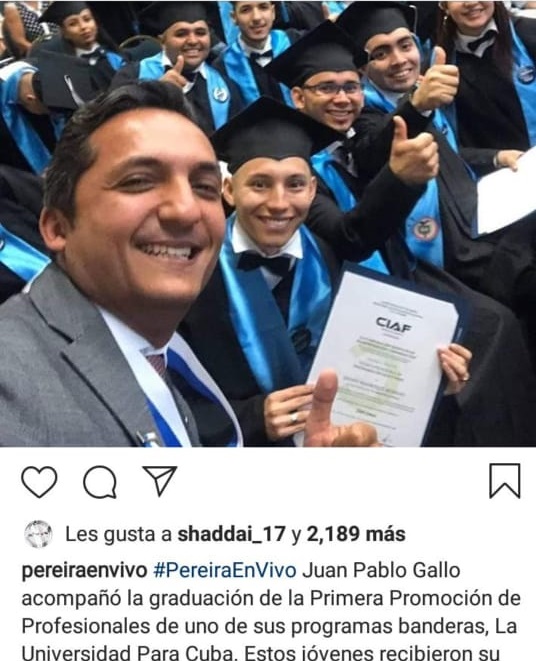Image resolution: width=536 pixels, height=661 pixels.
Task: Tap the thumbs-up hand at photo bottom
Action: (337, 413)
